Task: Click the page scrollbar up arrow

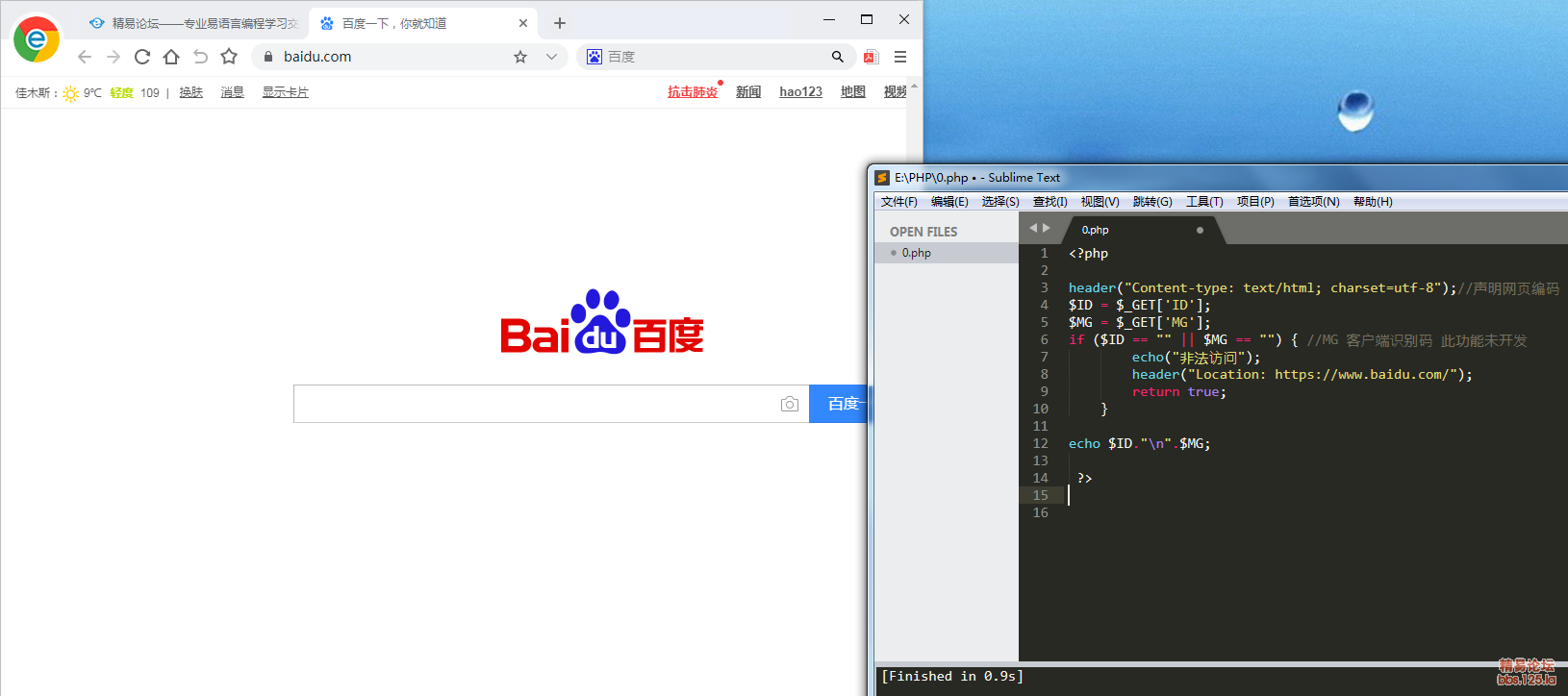Action: [x=914, y=87]
